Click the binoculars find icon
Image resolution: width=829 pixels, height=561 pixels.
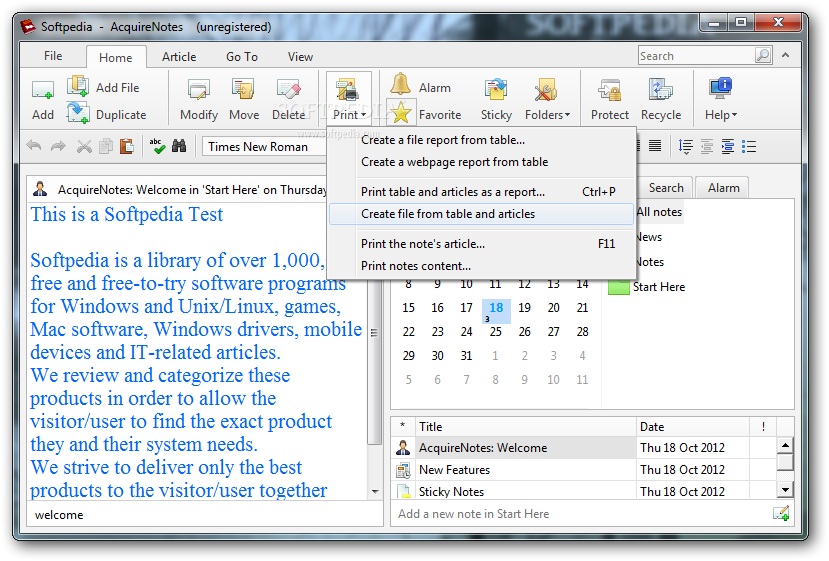pos(179,146)
